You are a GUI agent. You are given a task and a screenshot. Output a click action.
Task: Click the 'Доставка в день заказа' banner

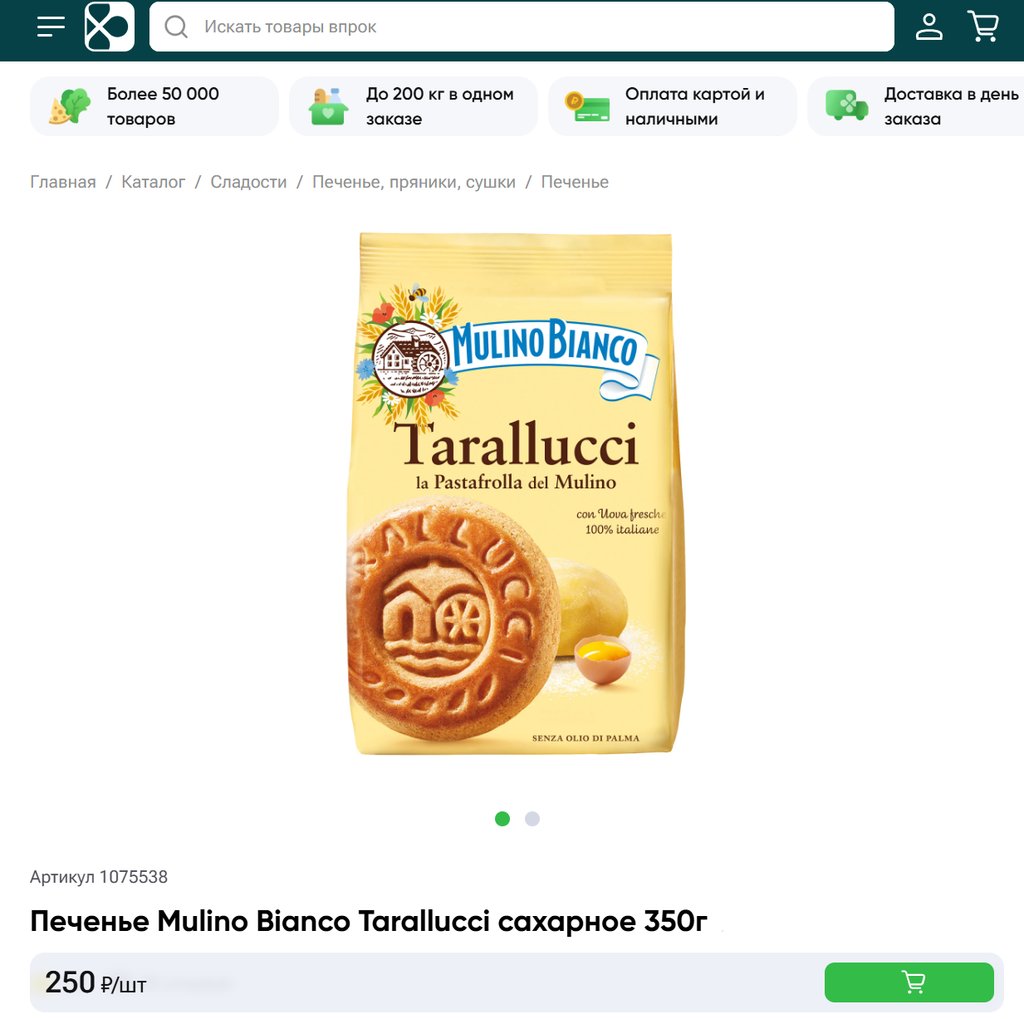click(916, 106)
